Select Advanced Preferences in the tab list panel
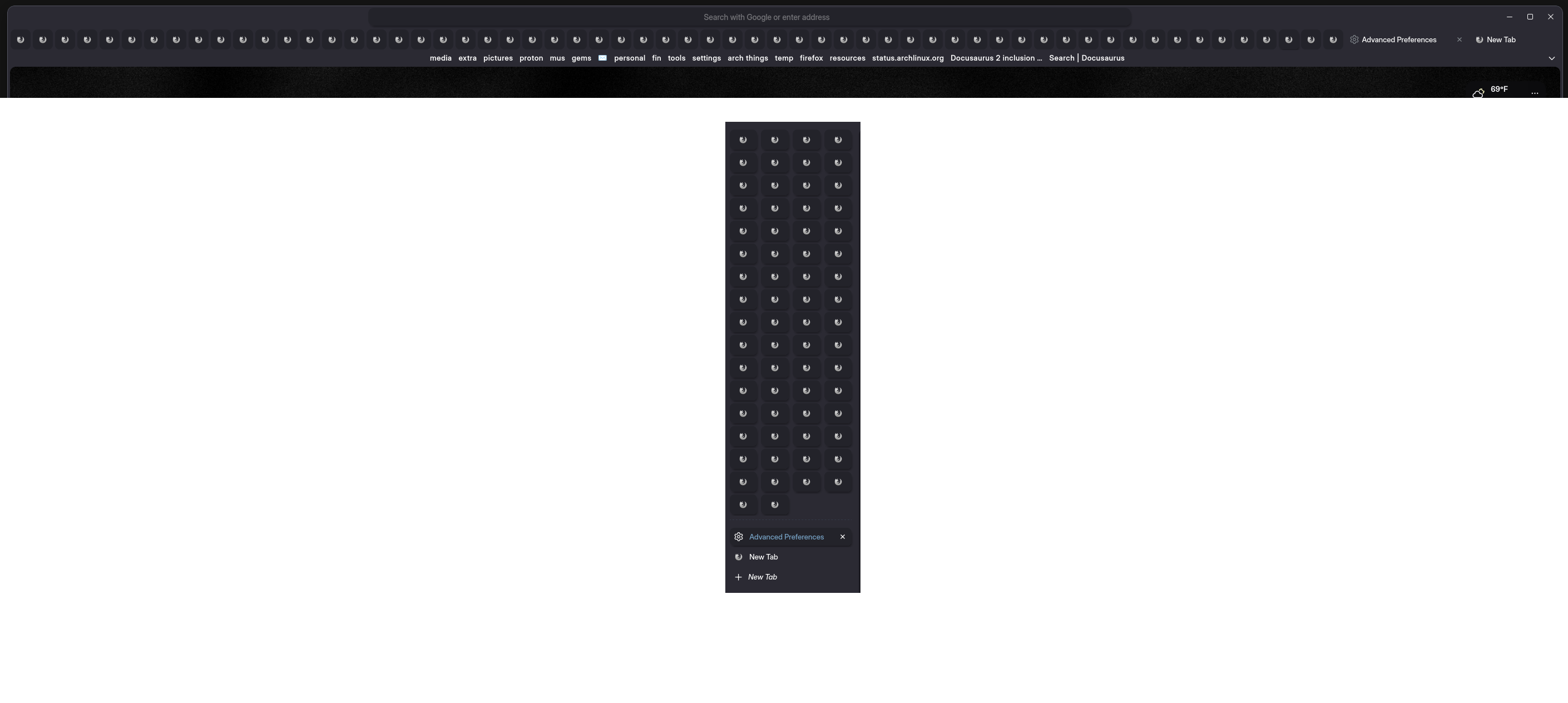The image size is (1568, 703). click(786, 537)
